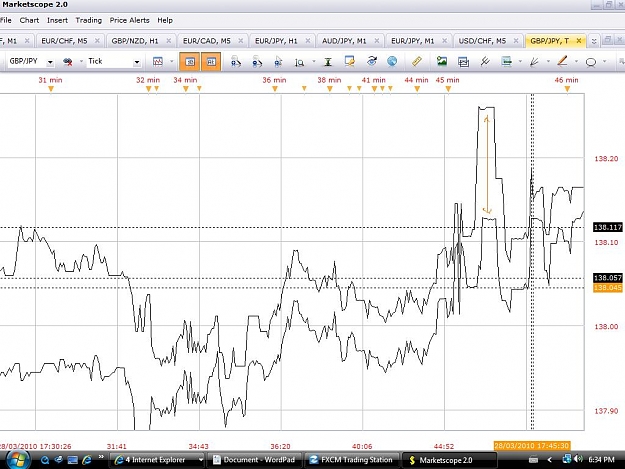
Task: Expand arrow beside fan lines tool
Action: pyautogui.click(x=548, y=61)
